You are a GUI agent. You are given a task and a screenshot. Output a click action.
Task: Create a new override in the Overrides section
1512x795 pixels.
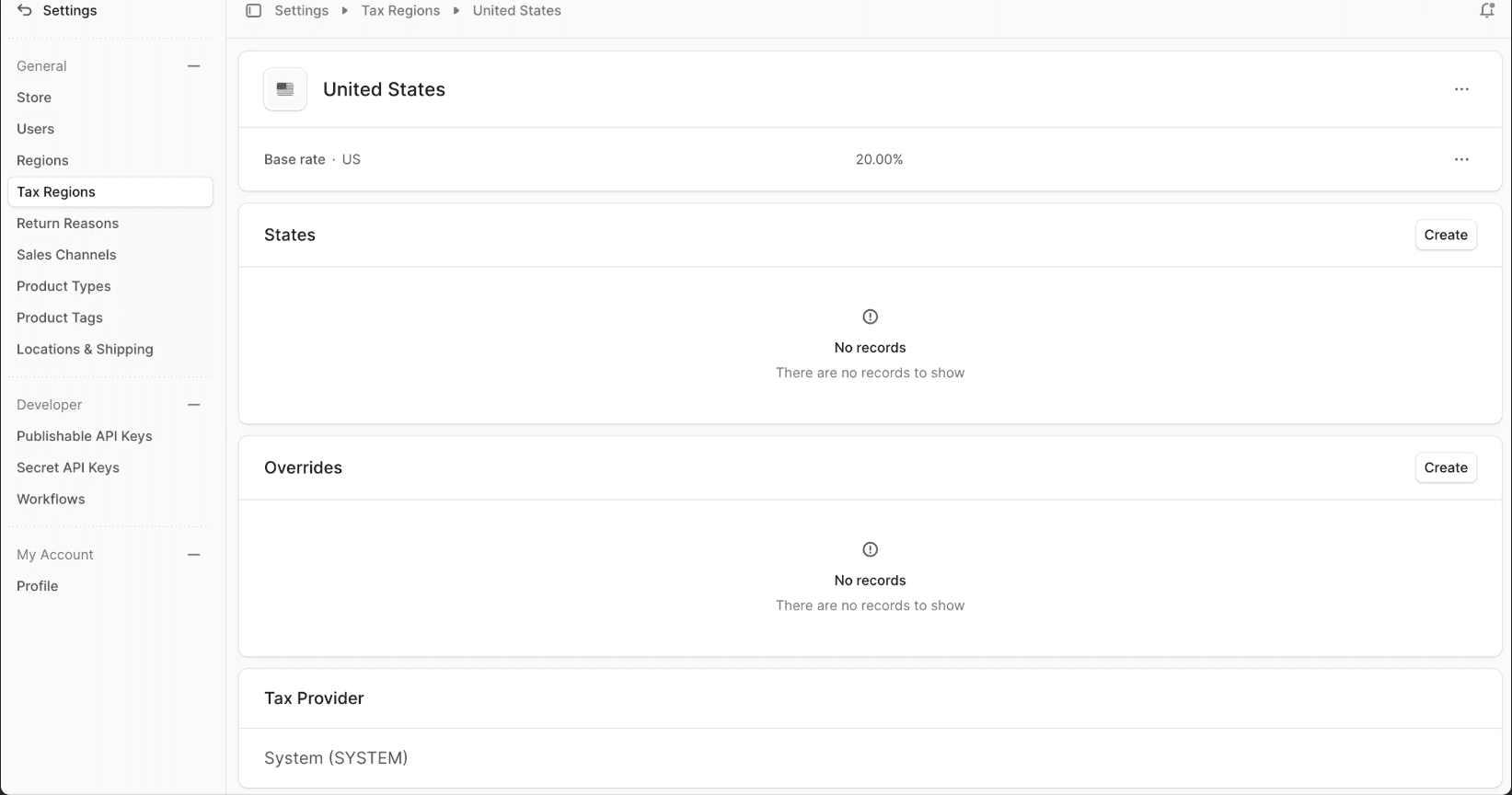click(x=1445, y=467)
